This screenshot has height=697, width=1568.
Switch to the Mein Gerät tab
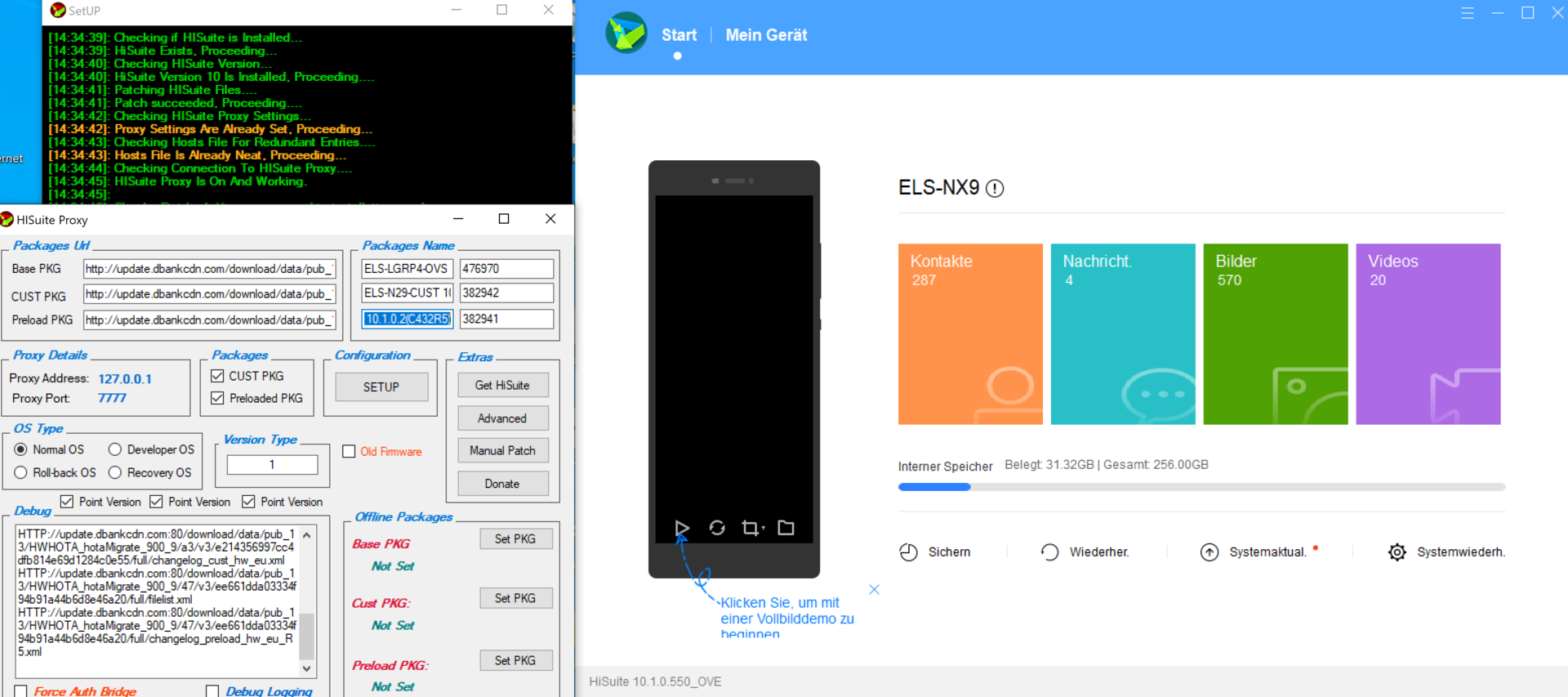click(x=766, y=35)
